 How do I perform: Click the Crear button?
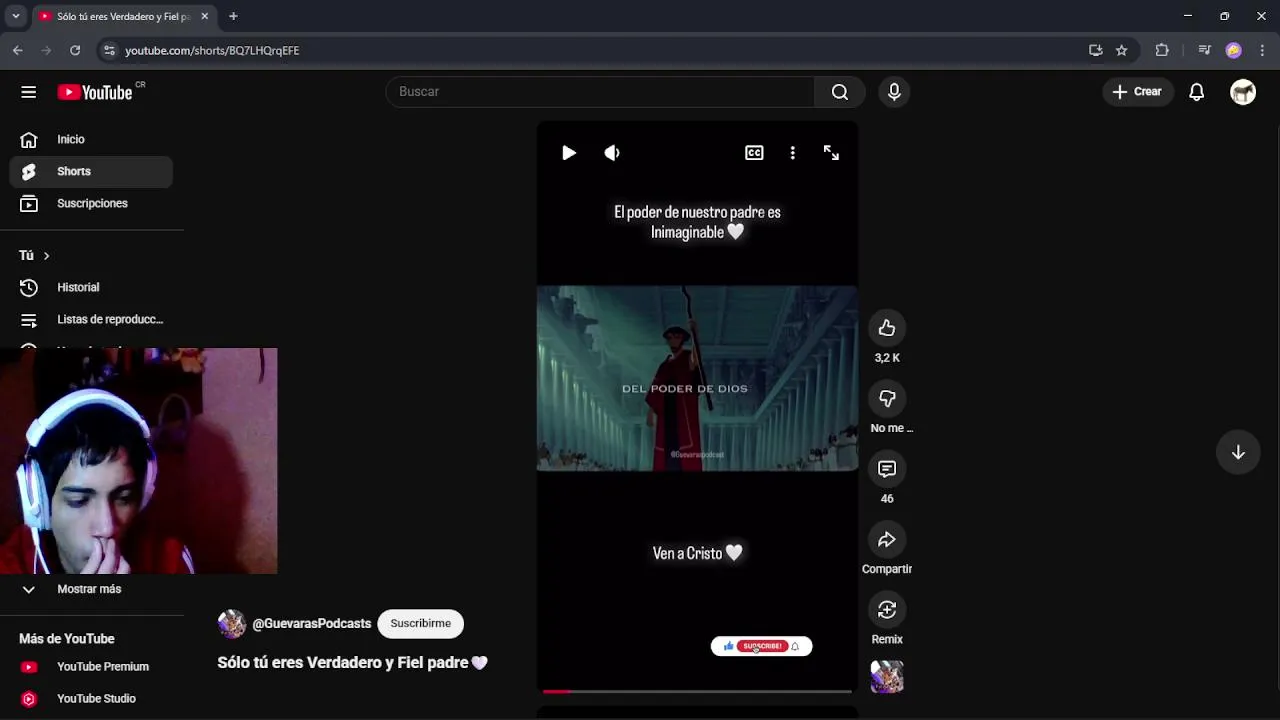coord(1137,92)
